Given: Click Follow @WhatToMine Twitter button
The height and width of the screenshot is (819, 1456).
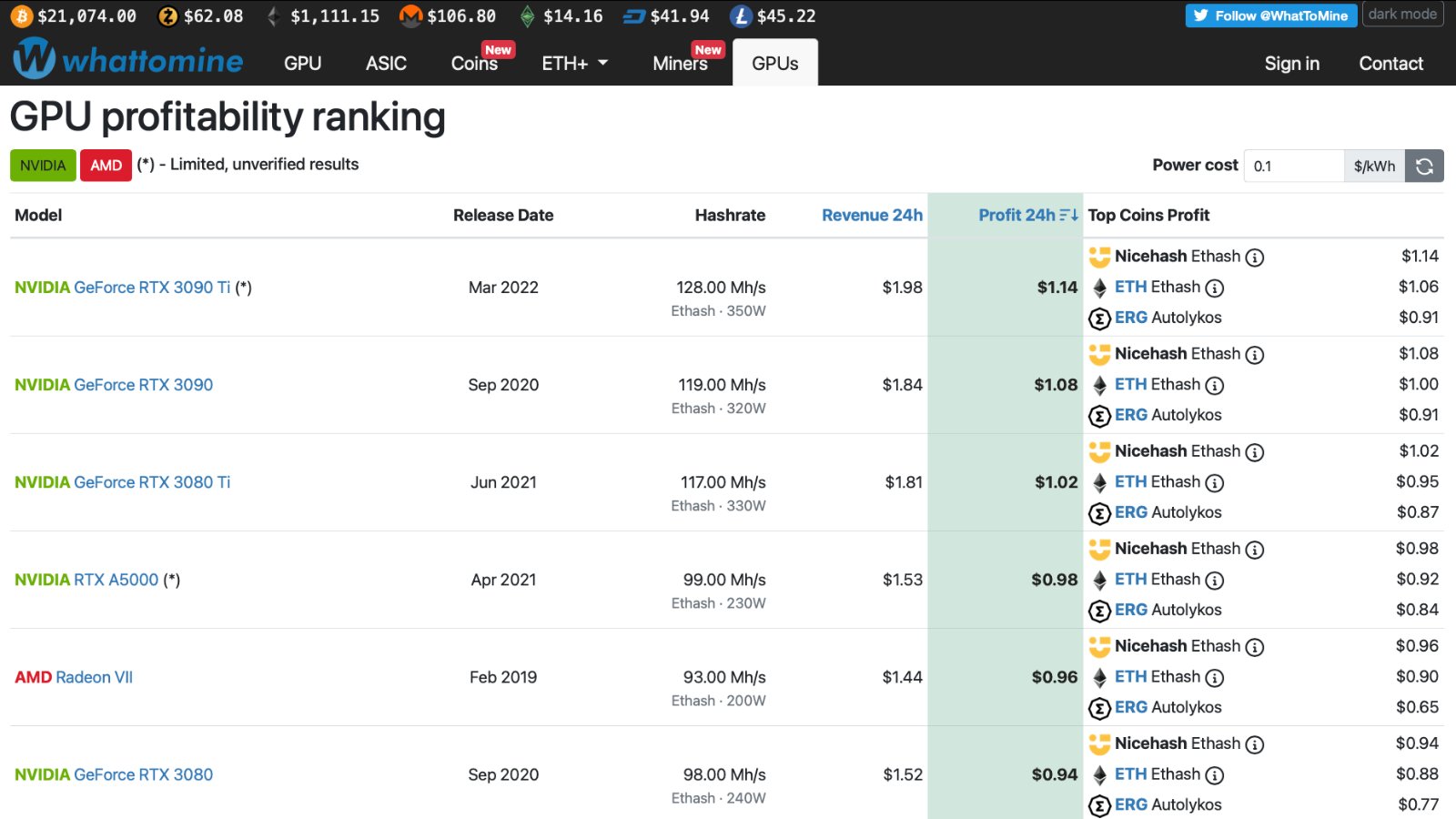Looking at the screenshot, I should (x=1271, y=15).
